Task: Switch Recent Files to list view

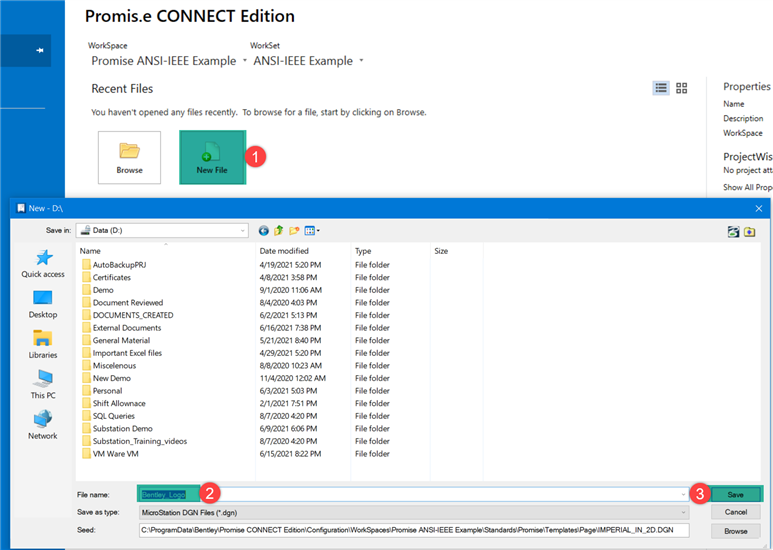Action: tap(661, 88)
